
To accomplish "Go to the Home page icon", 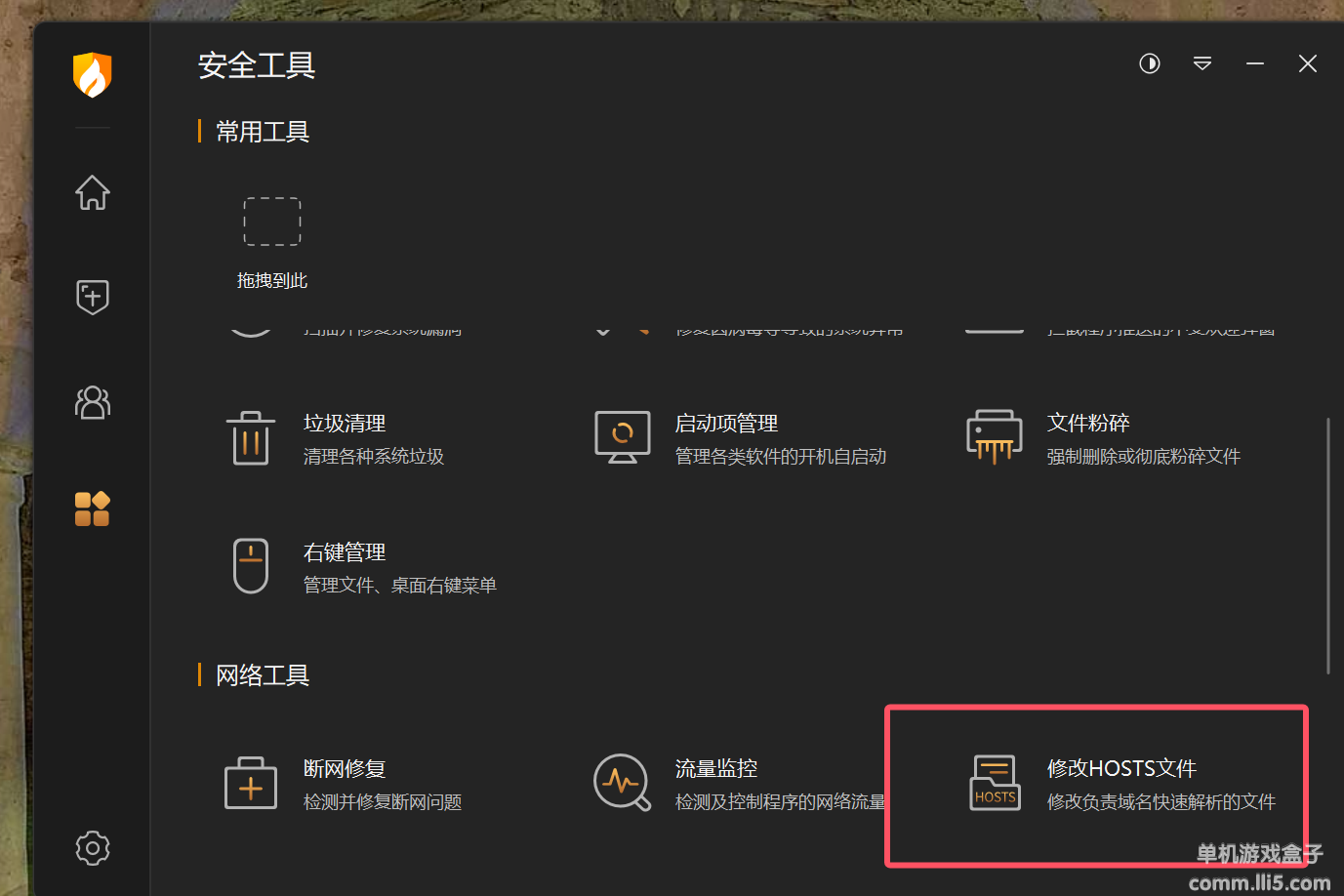I will click(x=93, y=192).
